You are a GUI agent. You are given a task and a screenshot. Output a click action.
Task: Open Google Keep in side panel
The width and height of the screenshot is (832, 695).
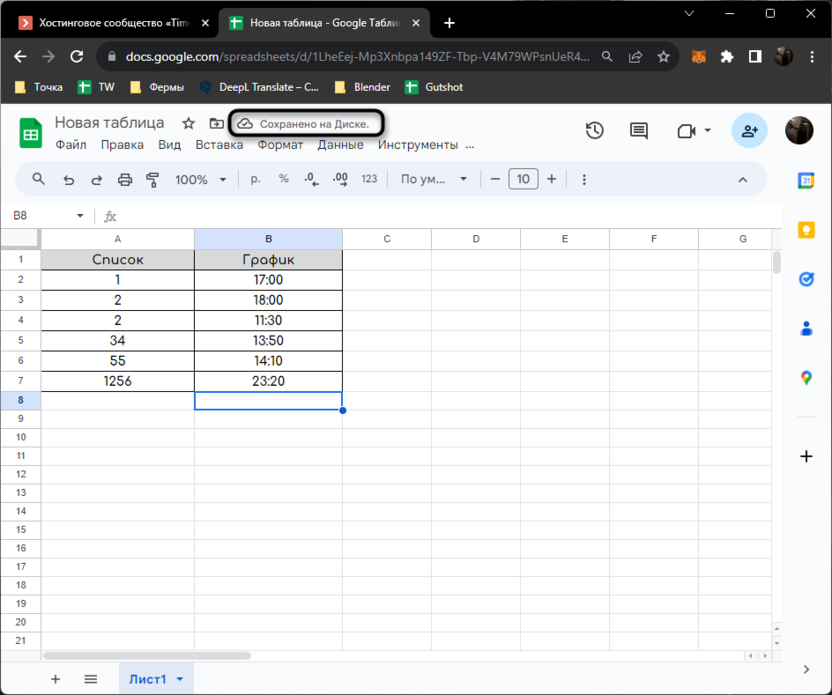[x=806, y=230]
